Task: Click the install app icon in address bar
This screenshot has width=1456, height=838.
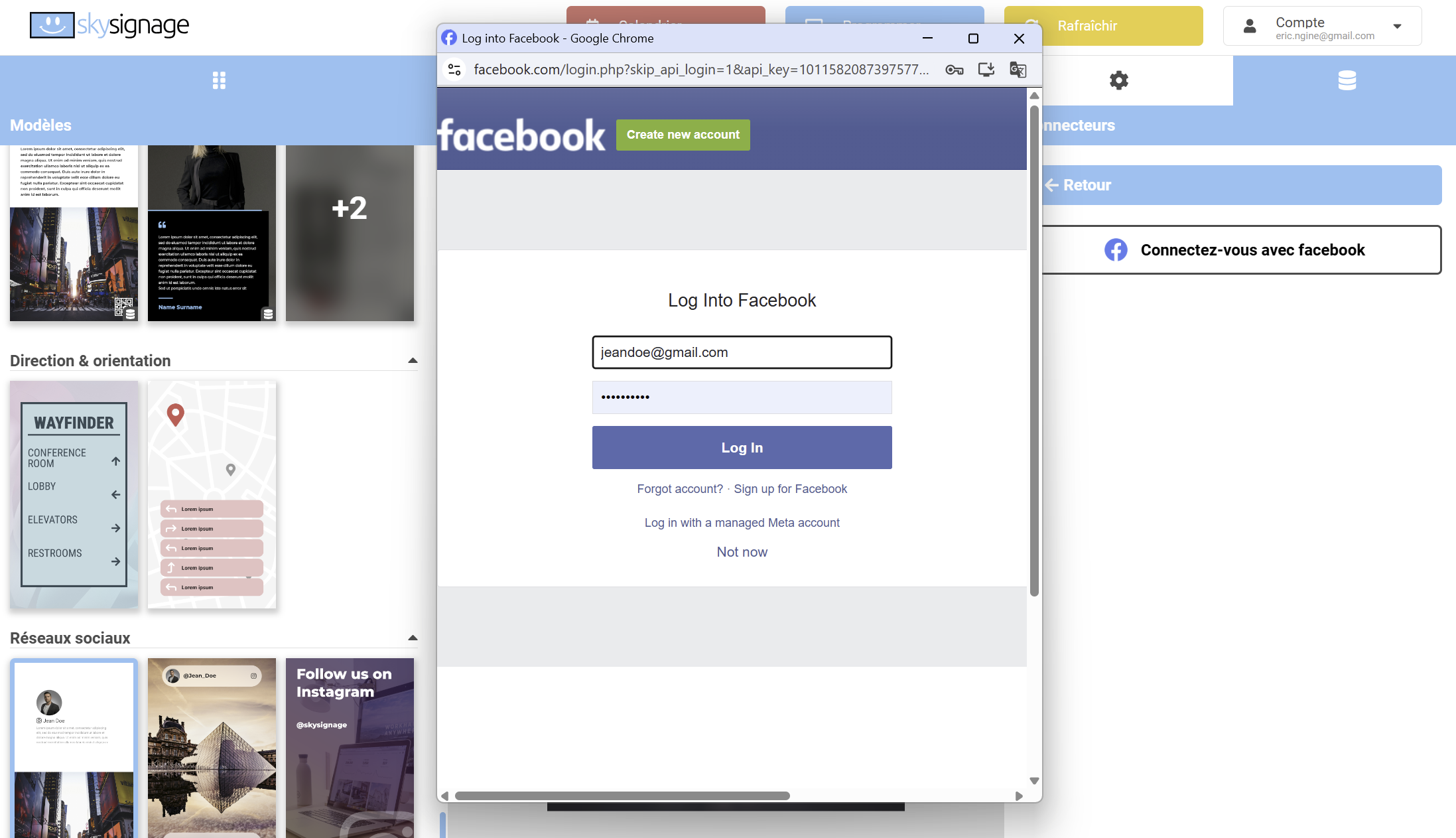Action: tap(986, 70)
